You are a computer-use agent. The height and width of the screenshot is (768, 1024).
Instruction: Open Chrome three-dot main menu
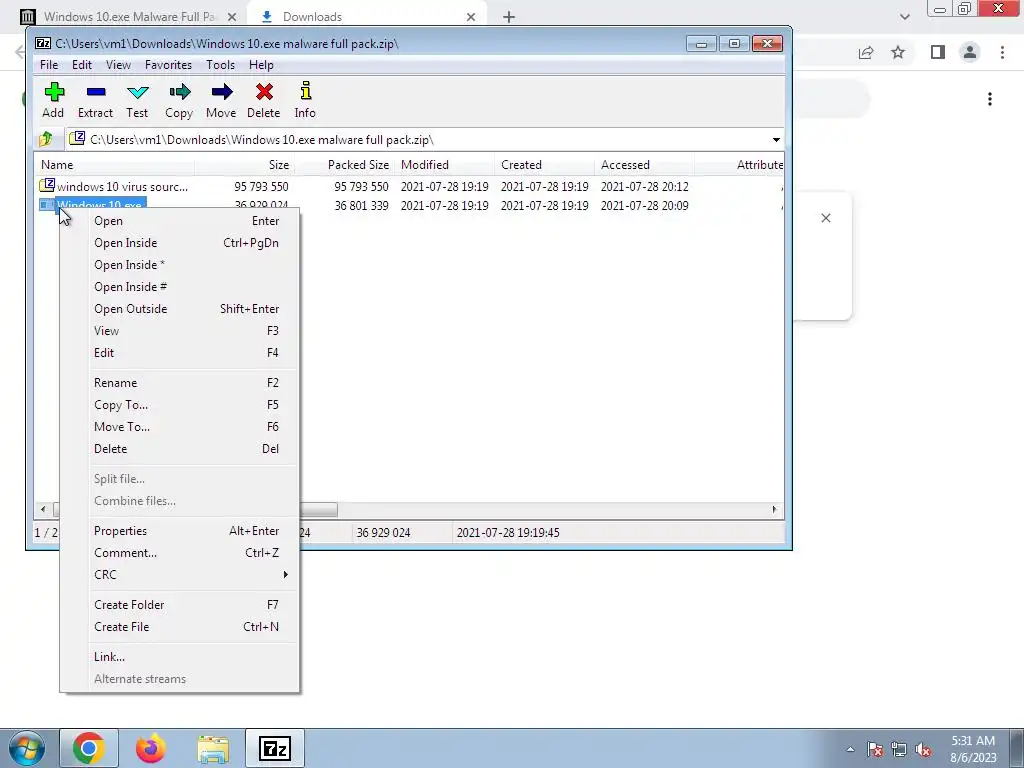click(x=1002, y=52)
